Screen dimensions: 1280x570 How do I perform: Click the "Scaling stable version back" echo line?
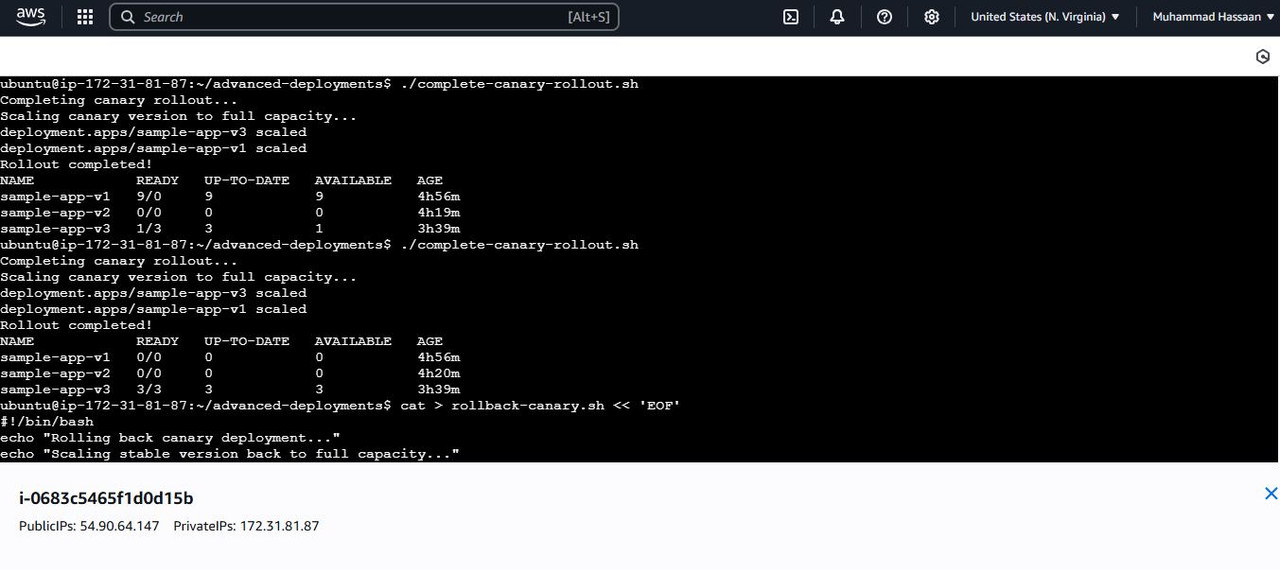tap(230, 453)
